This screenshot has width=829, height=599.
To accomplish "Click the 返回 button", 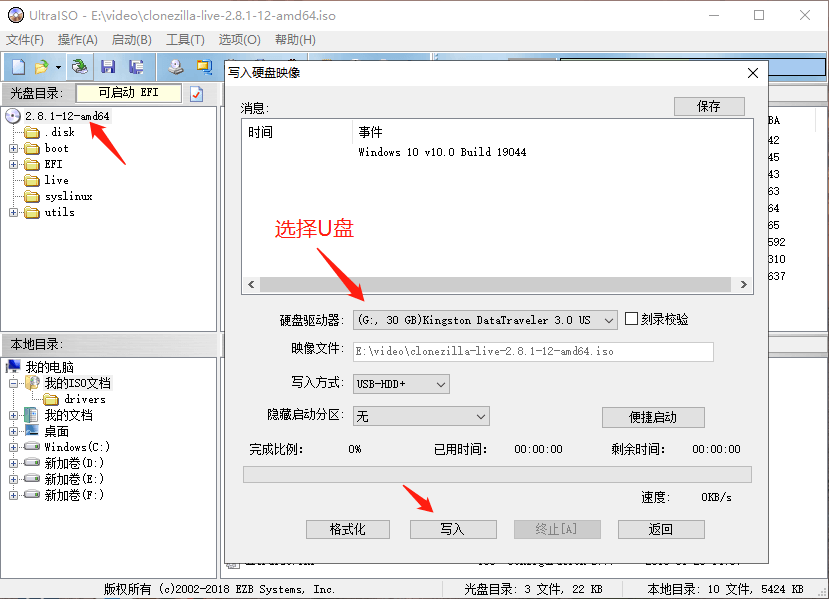I will point(661,529).
